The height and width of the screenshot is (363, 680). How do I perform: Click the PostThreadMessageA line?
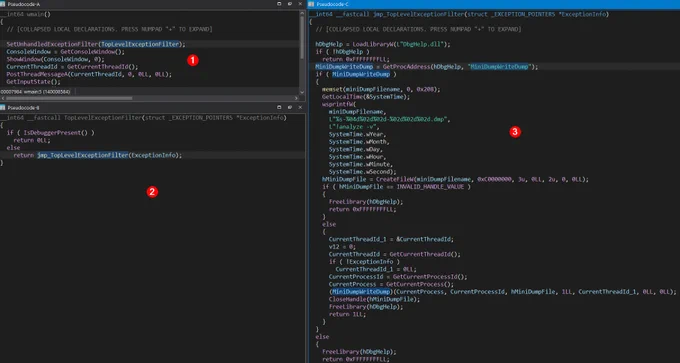pyautogui.click(x=89, y=74)
